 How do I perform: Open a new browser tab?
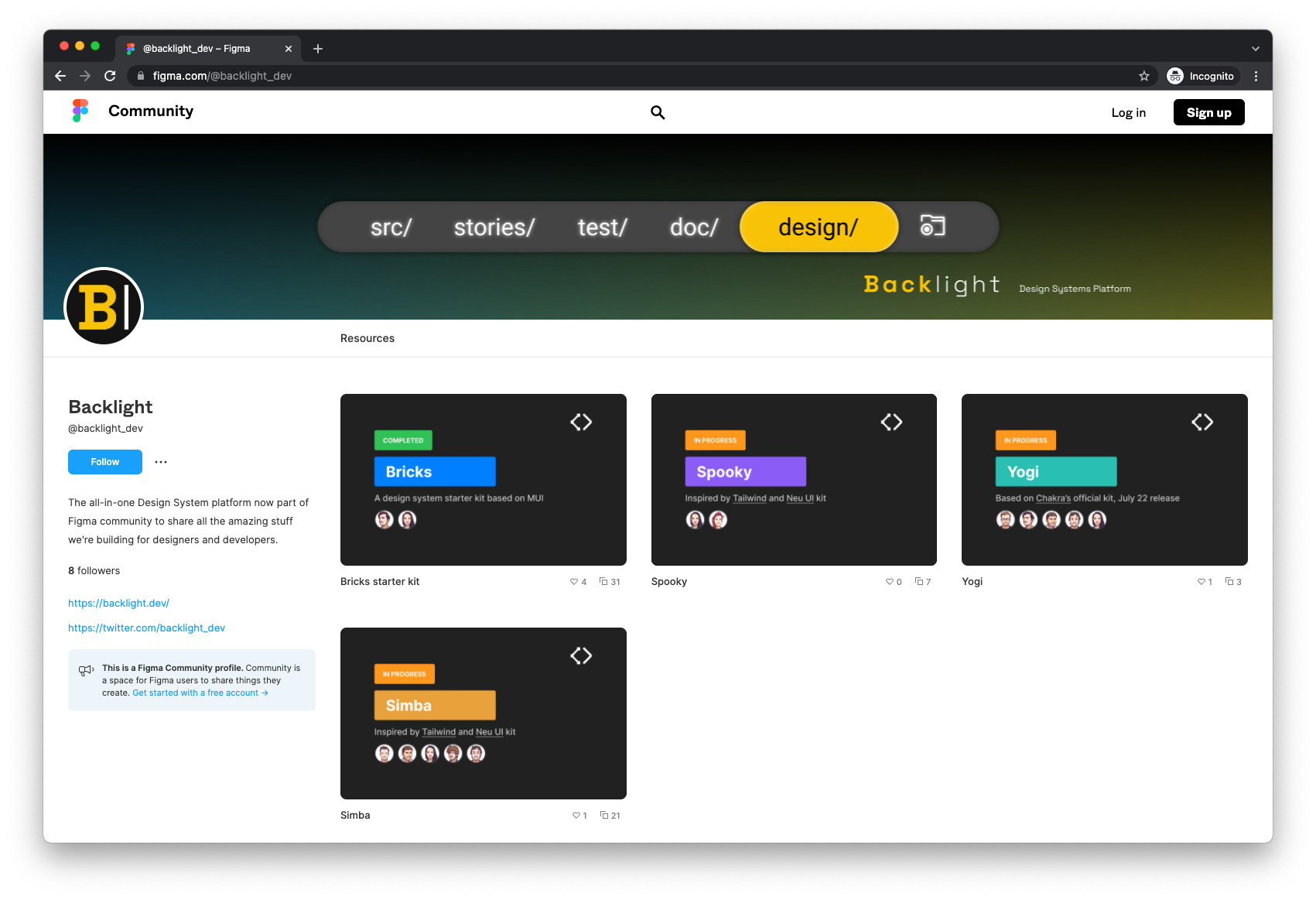[318, 49]
